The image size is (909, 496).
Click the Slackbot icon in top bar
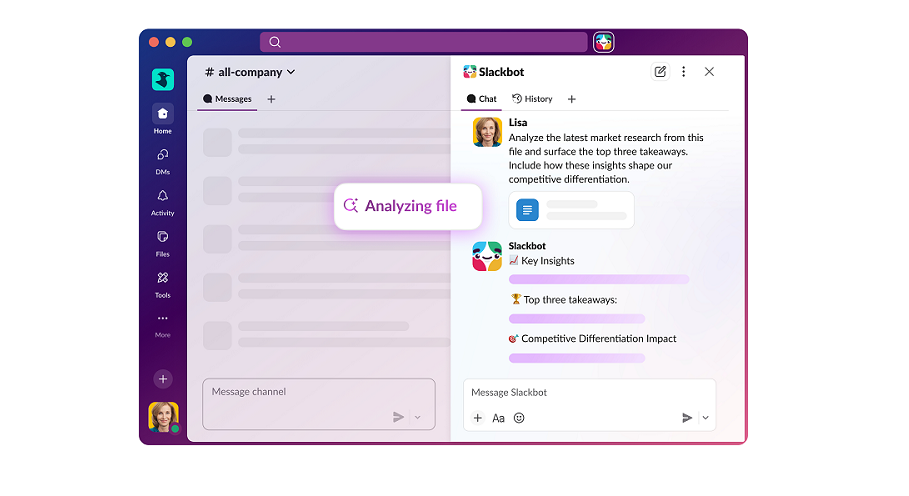[603, 42]
